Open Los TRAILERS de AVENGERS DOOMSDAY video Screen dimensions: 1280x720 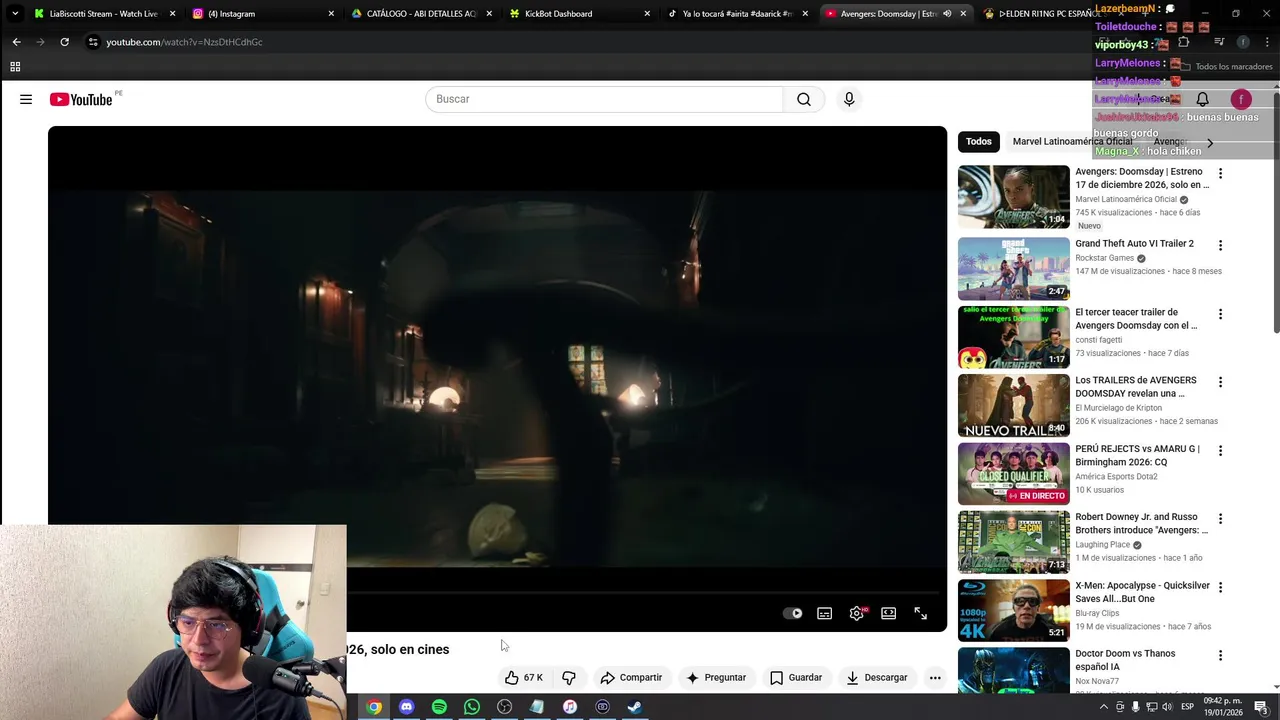click(x=1014, y=406)
